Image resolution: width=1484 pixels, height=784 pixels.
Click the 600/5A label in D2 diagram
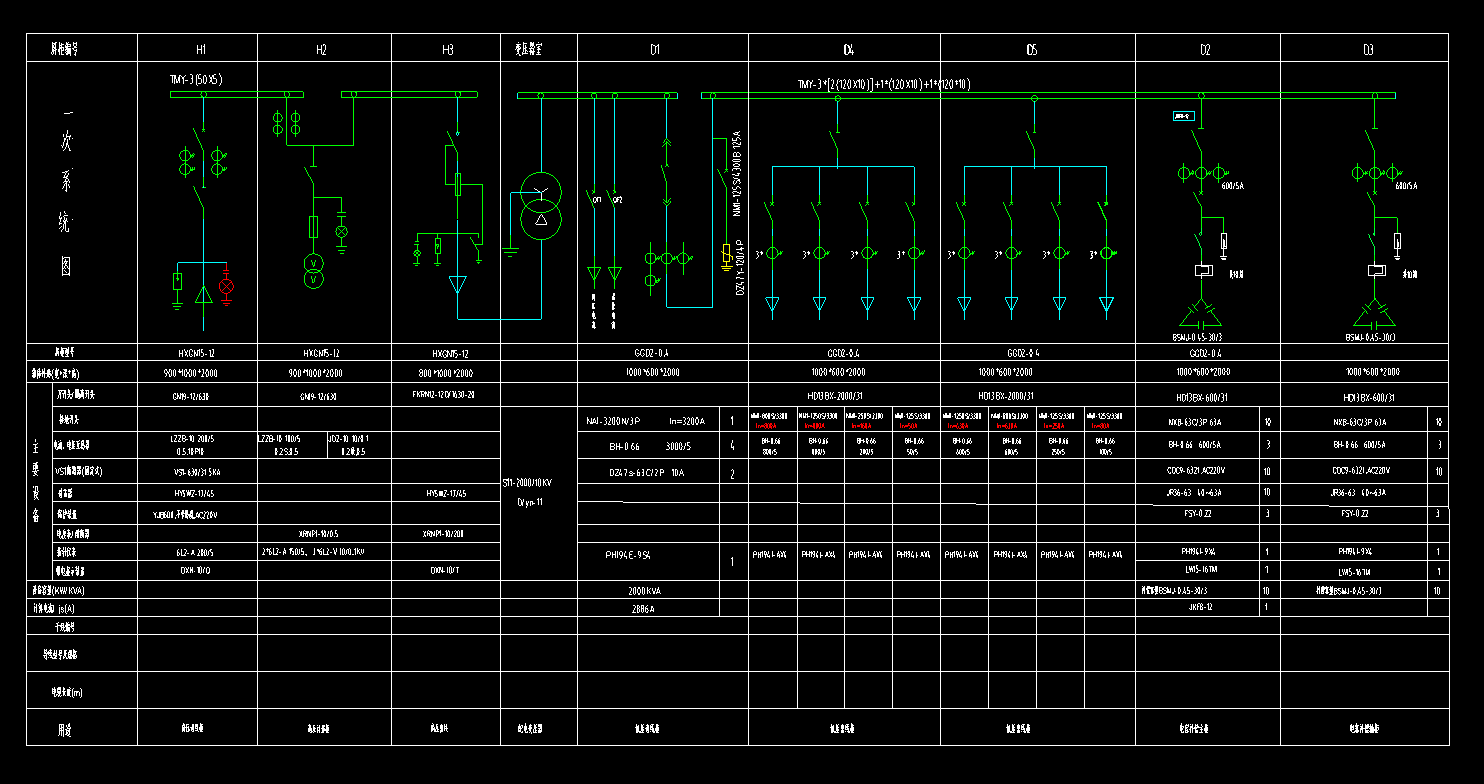pyautogui.click(x=1233, y=186)
